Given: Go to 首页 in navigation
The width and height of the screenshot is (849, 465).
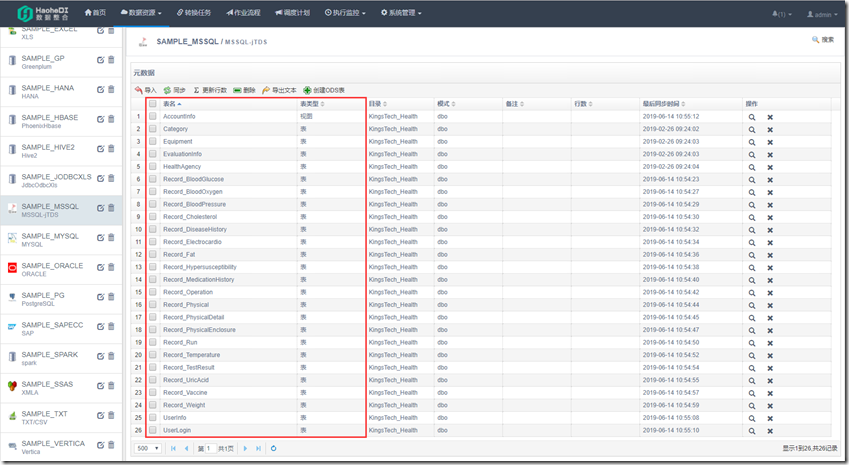Looking at the screenshot, I should click(x=95, y=12).
